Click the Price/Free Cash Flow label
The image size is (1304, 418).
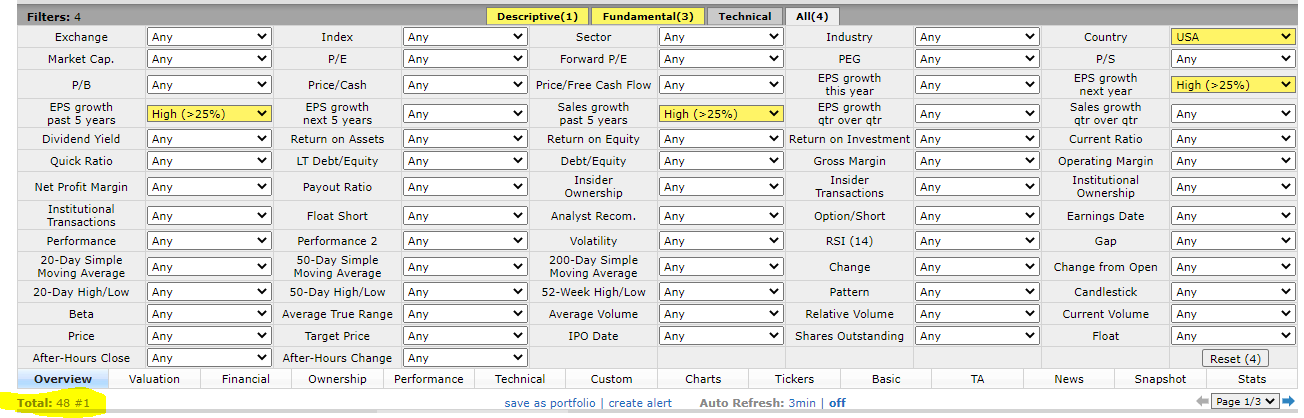point(593,85)
